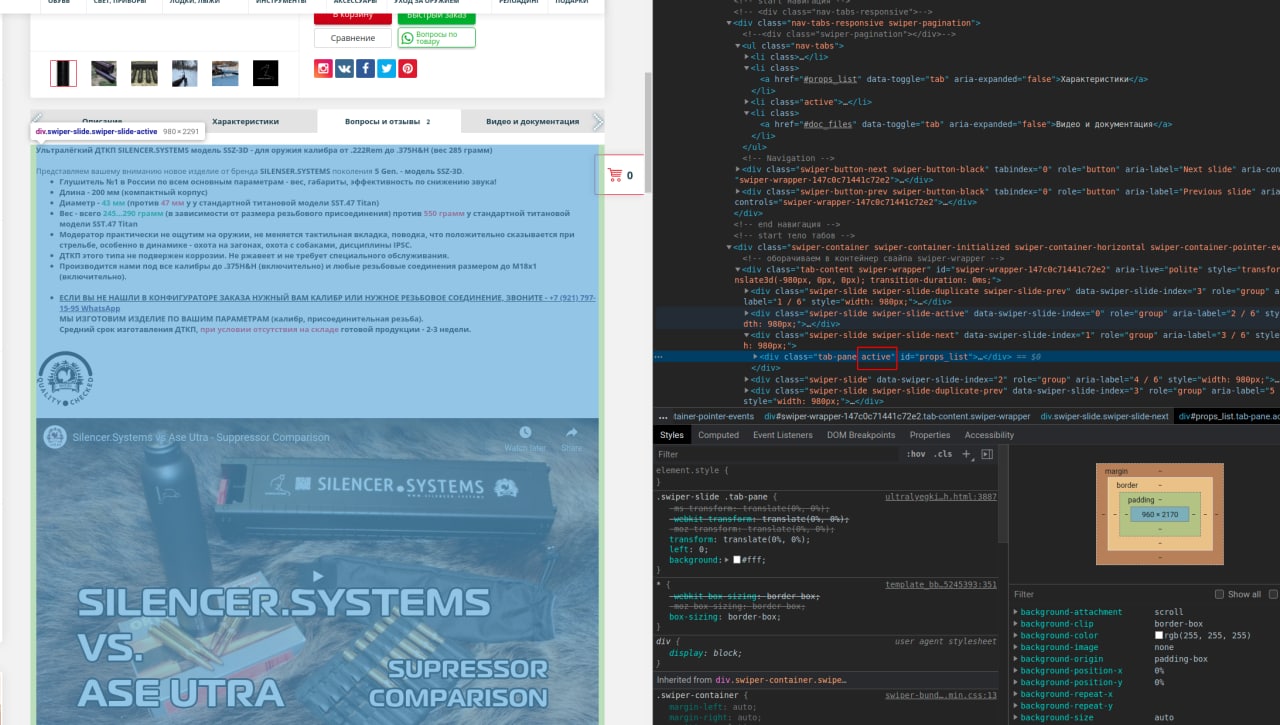The height and width of the screenshot is (725, 1280).
Task: Open source link template_bb…5245393:351
Action: pos(940,585)
